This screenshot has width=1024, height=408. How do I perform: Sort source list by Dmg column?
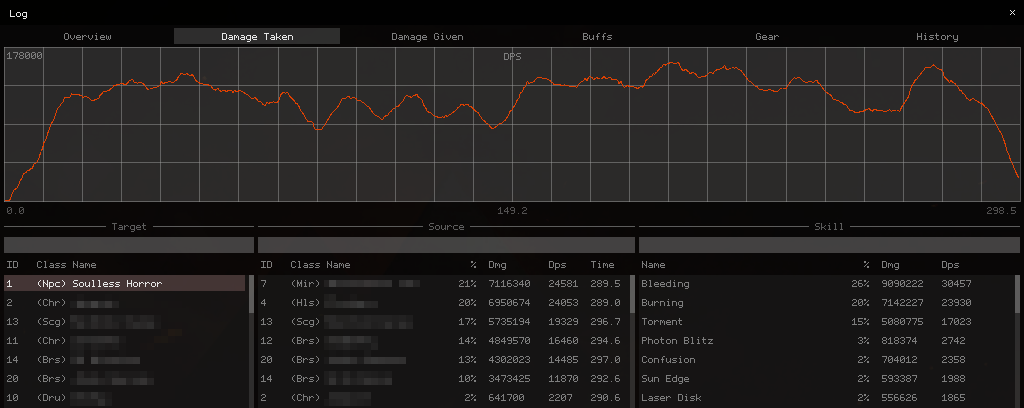tap(497, 265)
